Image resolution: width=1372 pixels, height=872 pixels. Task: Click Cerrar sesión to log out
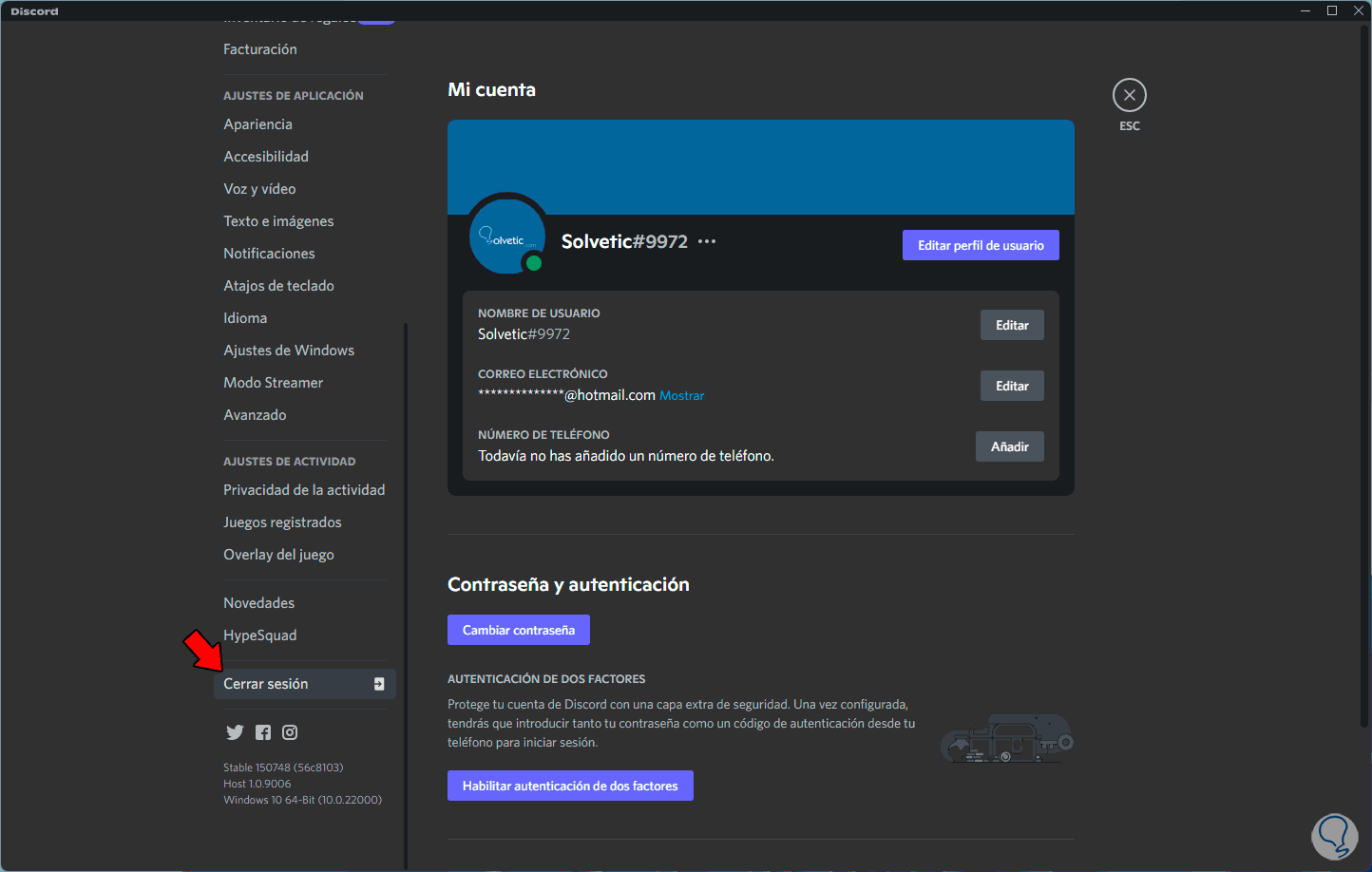click(x=304, y=684)
